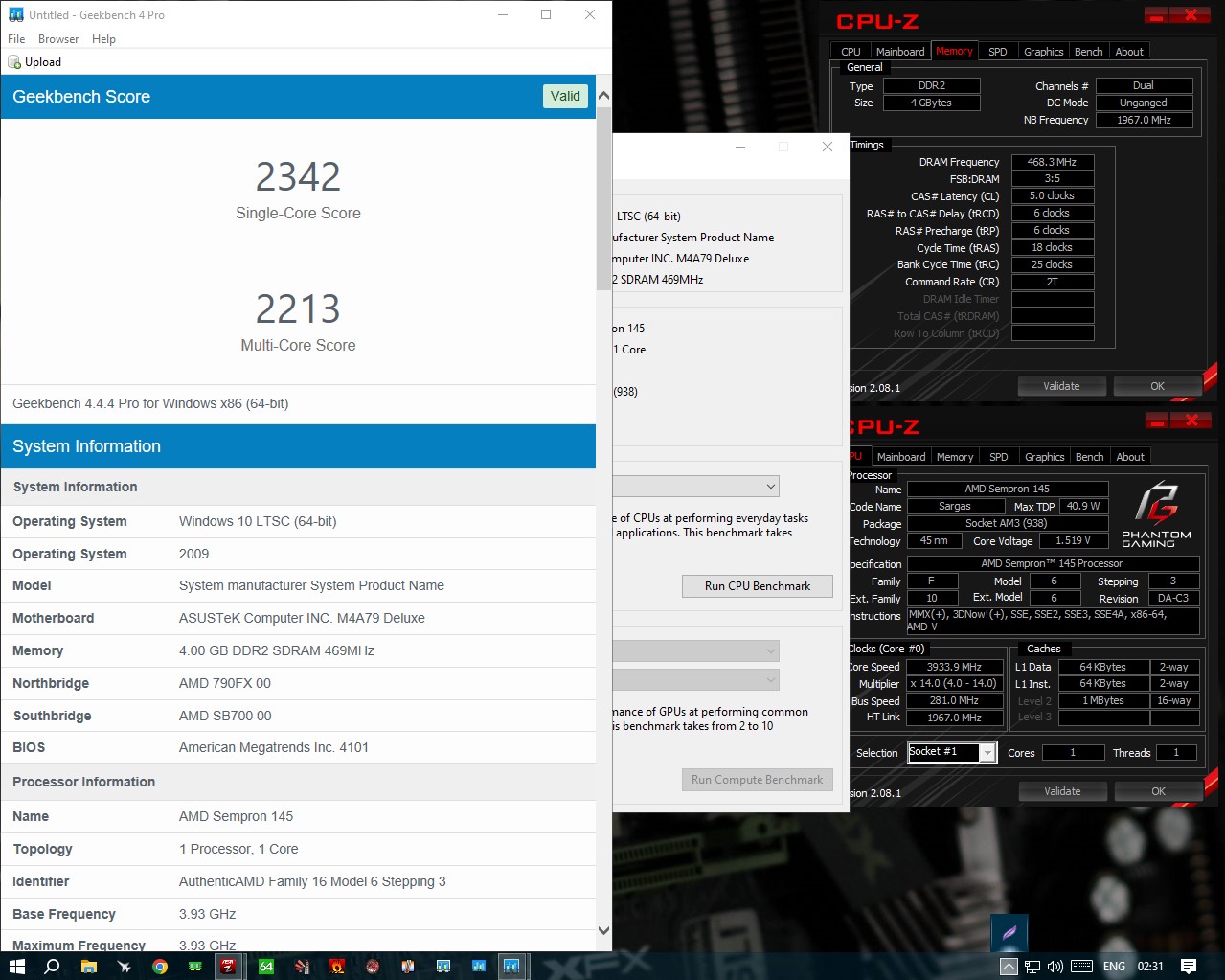Open second greyed dropdown in compute section
This screenshot has height=980, width=1225.
click(695, 680)
